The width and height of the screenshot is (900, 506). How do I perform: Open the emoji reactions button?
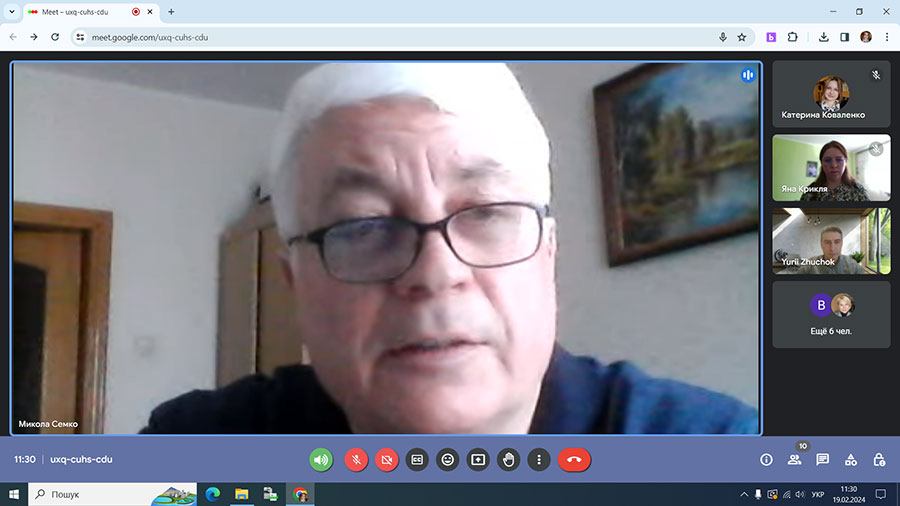click(x=447, y=460)
